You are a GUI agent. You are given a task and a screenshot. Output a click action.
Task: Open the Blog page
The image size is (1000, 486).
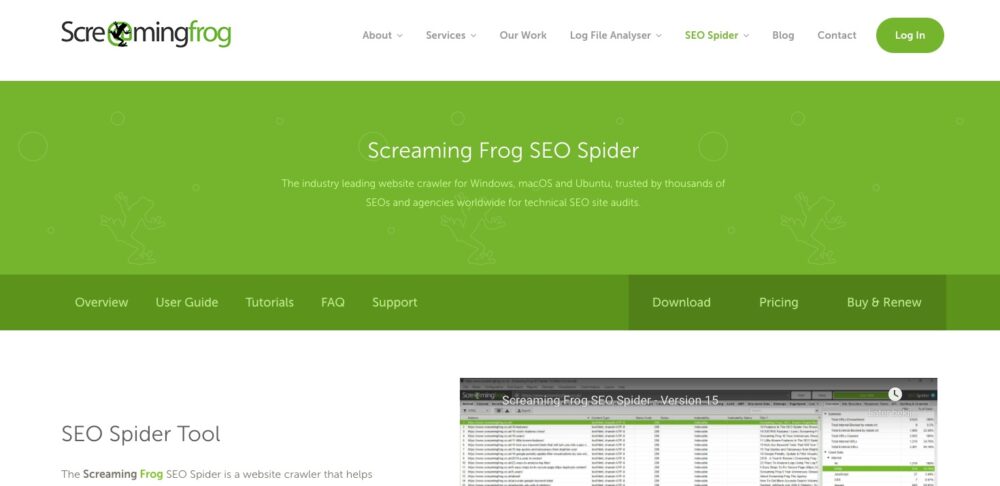pyautogui.click(x=783, y=35)
